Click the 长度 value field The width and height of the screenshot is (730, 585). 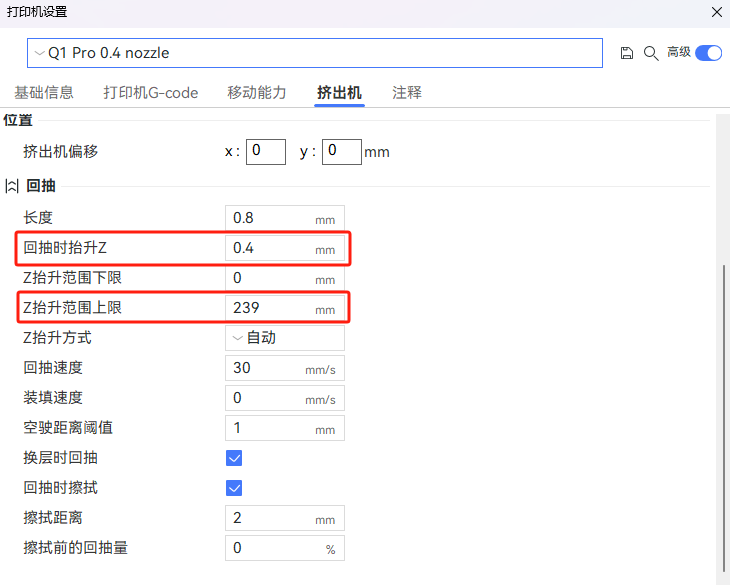click(268, 218)
